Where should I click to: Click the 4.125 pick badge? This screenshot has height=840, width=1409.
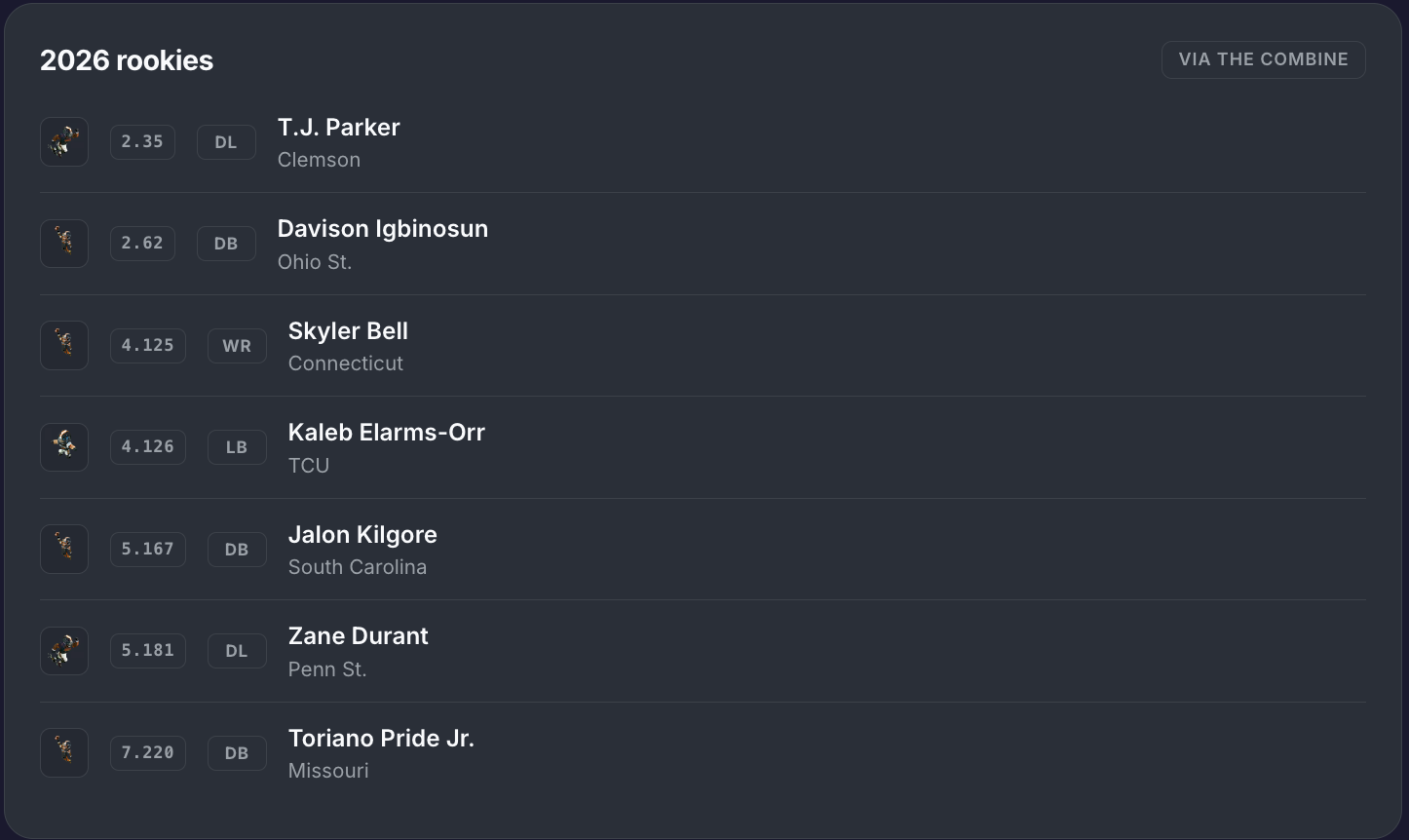148,345
